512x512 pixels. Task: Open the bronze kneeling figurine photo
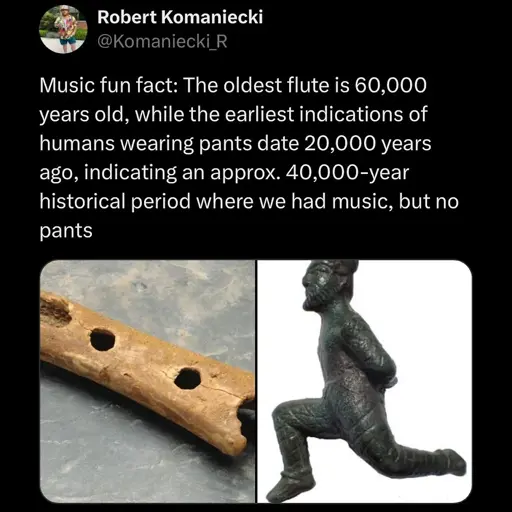365,381
